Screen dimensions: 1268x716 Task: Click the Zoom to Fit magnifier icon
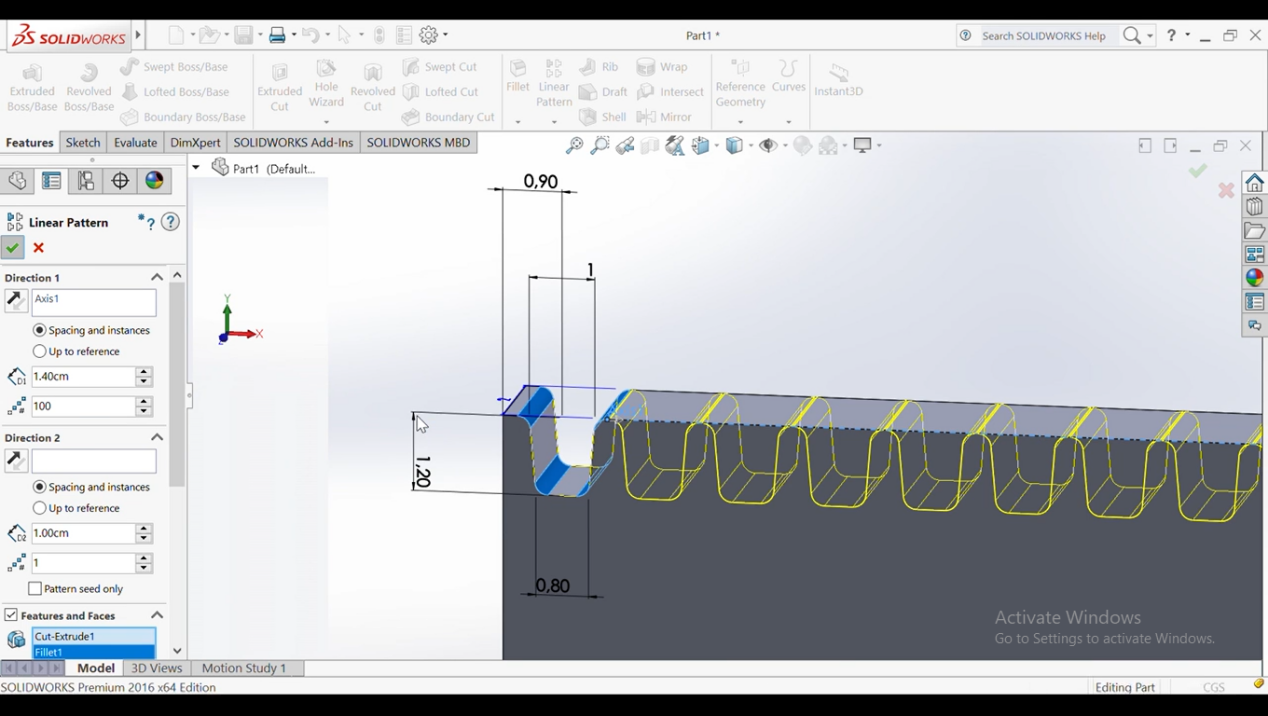coord(574,146)
